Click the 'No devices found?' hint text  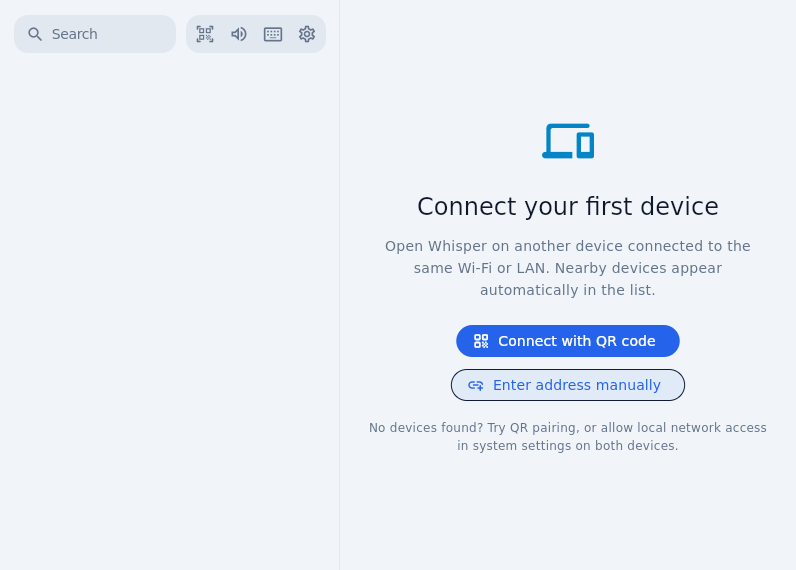point(568,437)
